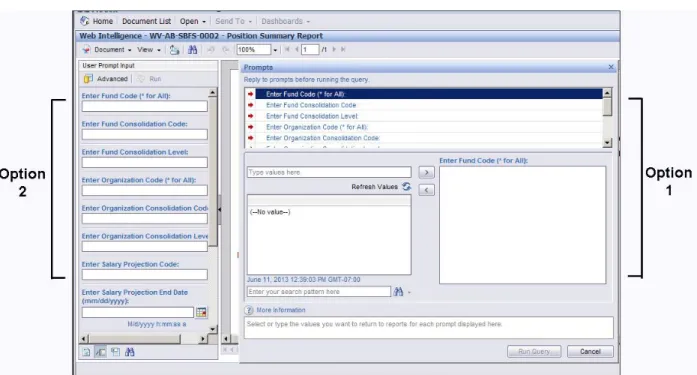
Task: Select the 'Enter Fund Consolidation Level' prompt row
Action: (x=424, y=116)
